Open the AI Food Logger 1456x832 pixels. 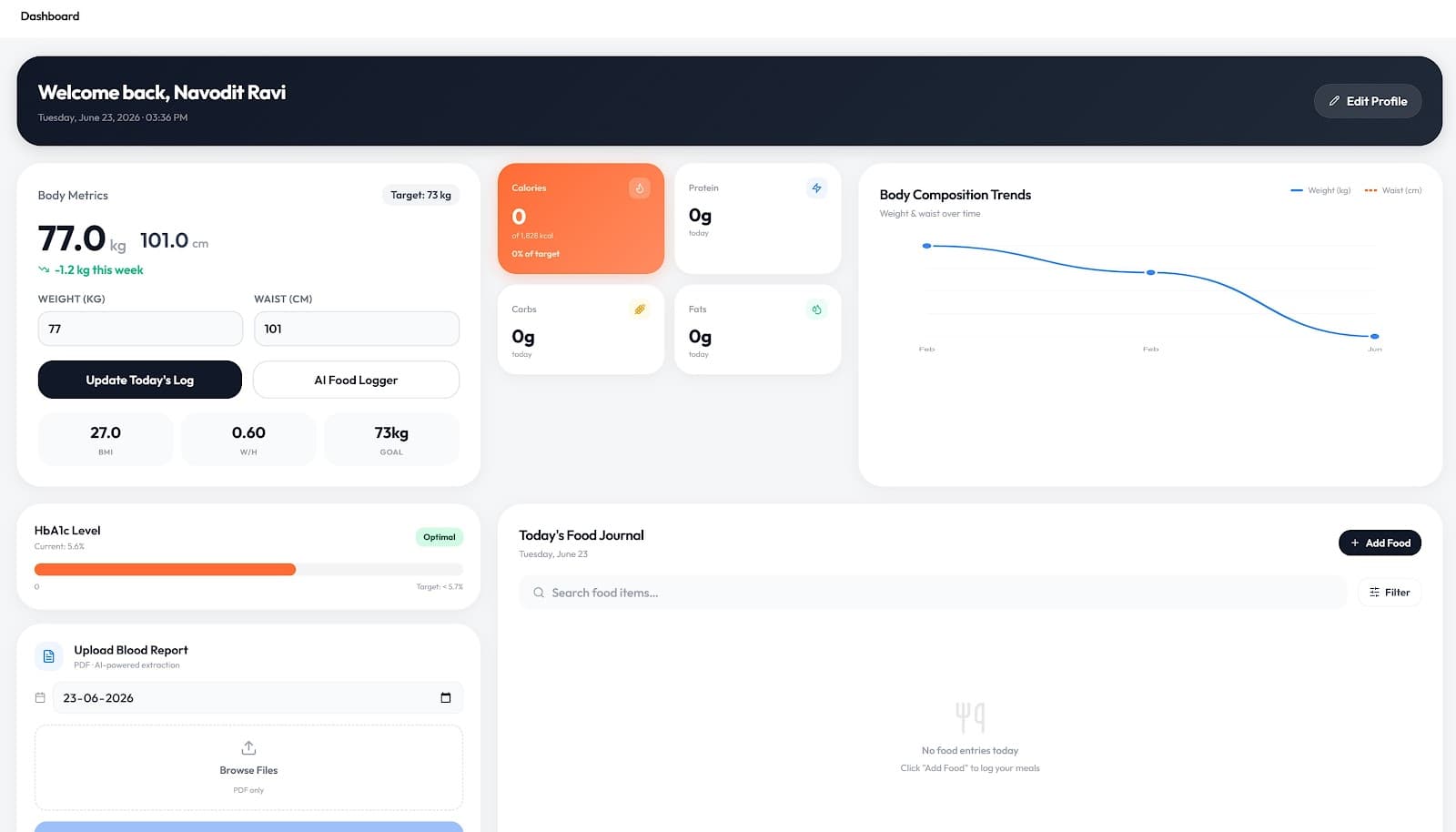(356, 380)
